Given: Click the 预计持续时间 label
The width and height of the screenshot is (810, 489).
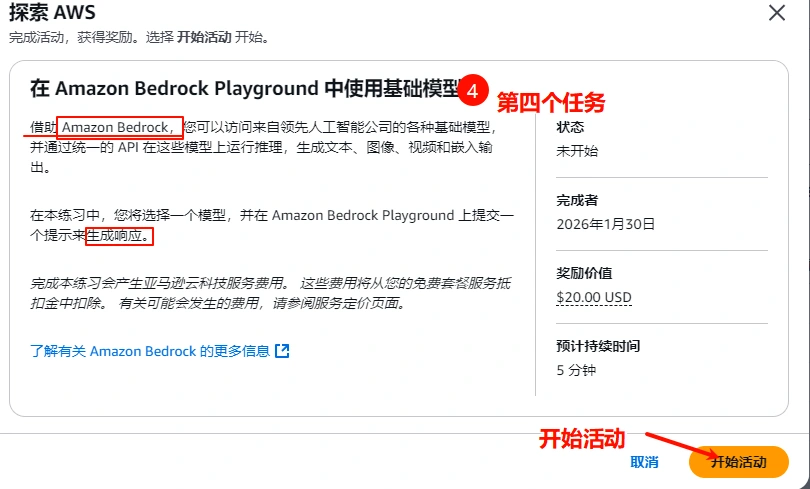Looking at the screenshot, I should [x=598, y=346].
